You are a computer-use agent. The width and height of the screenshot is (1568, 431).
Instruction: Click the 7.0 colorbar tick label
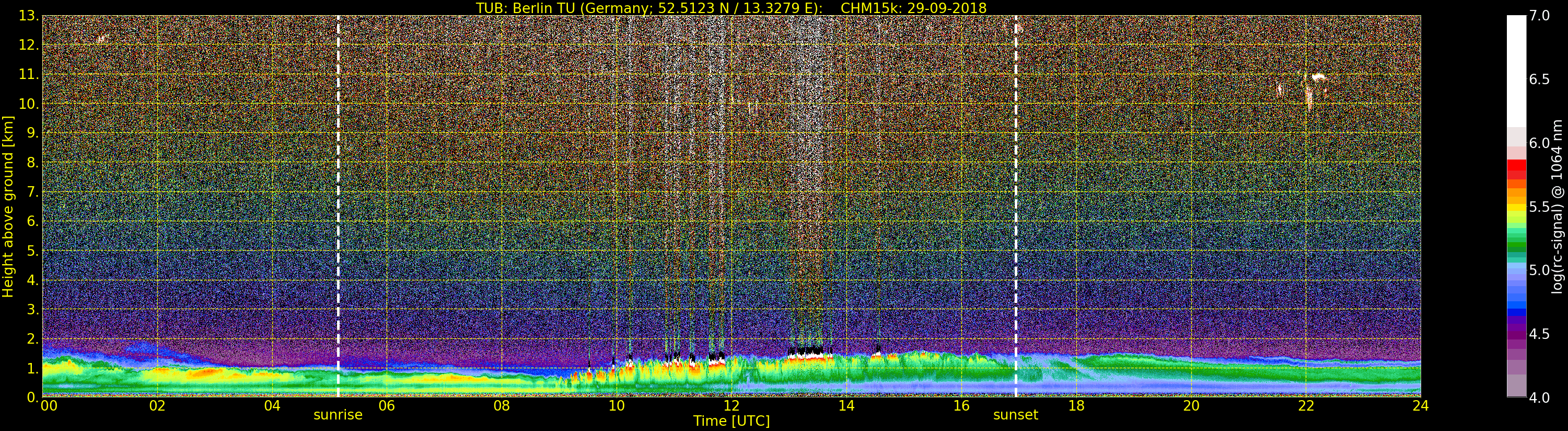(1539, 16)
